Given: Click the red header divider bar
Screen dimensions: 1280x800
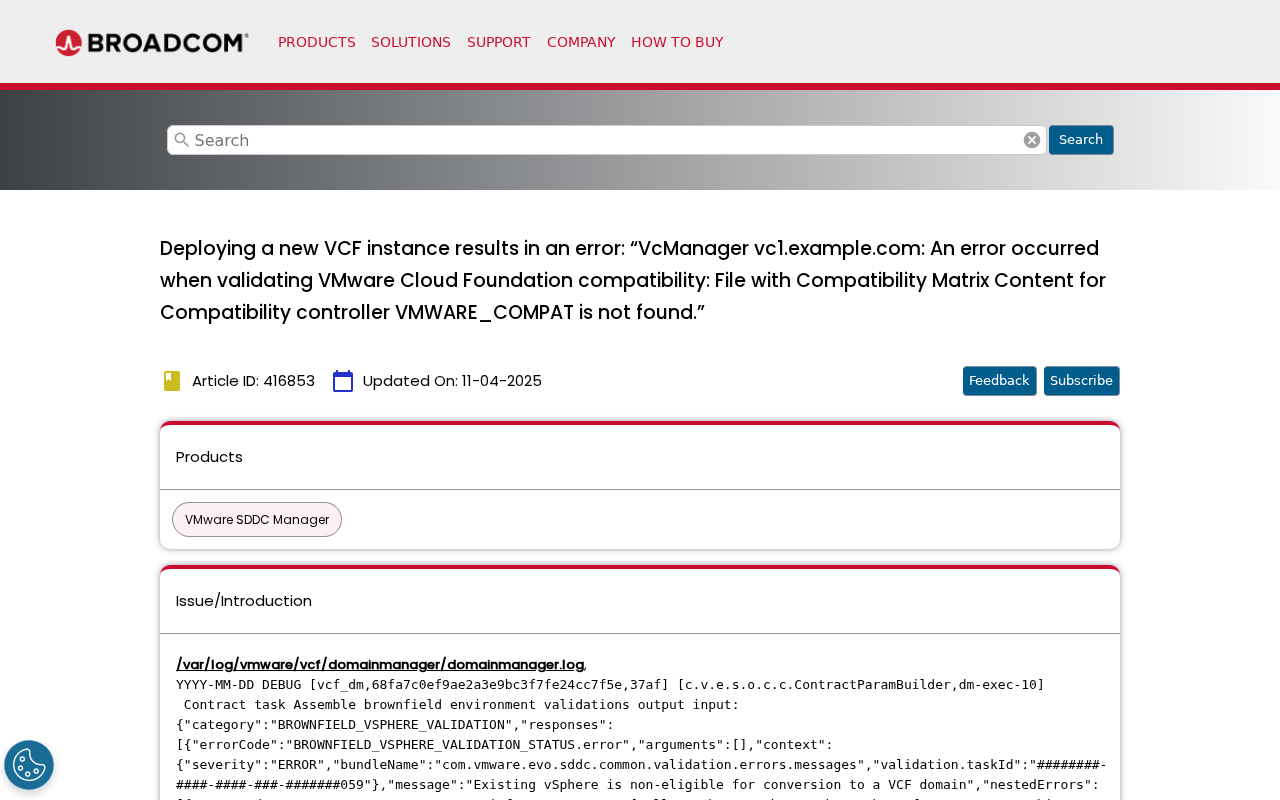Looking at the screenshot, I should point(640,88).
